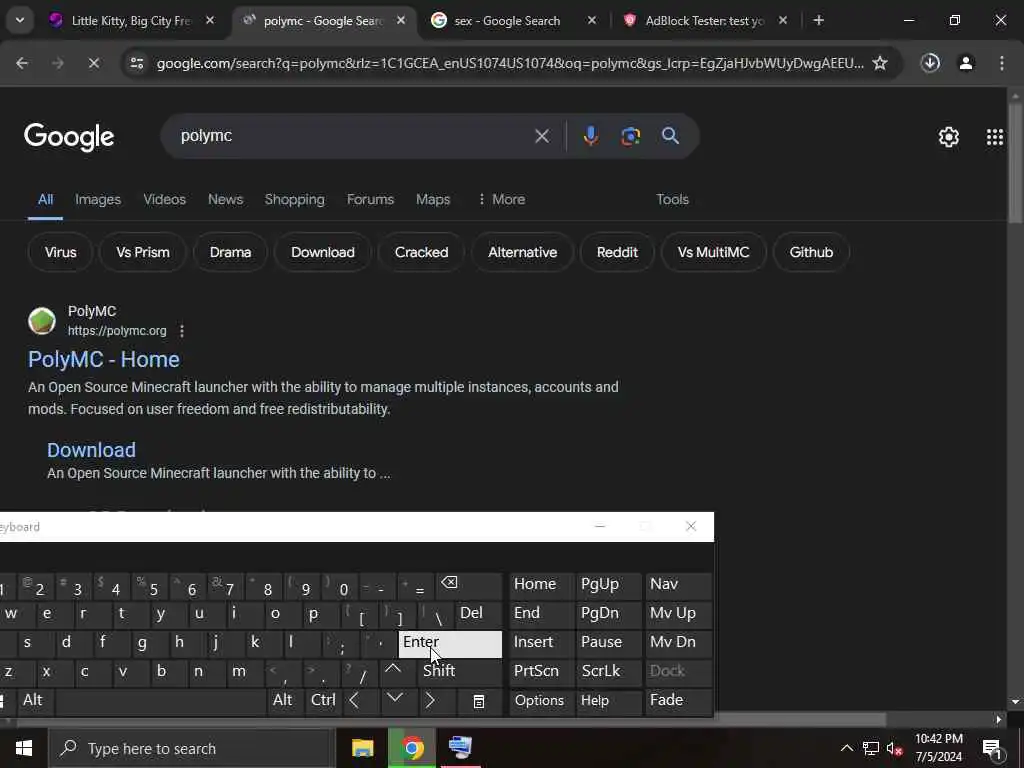Switch to the Shopping results tab
The height and width of the screenshot is (768, 1024).
[x=295, y=199]
